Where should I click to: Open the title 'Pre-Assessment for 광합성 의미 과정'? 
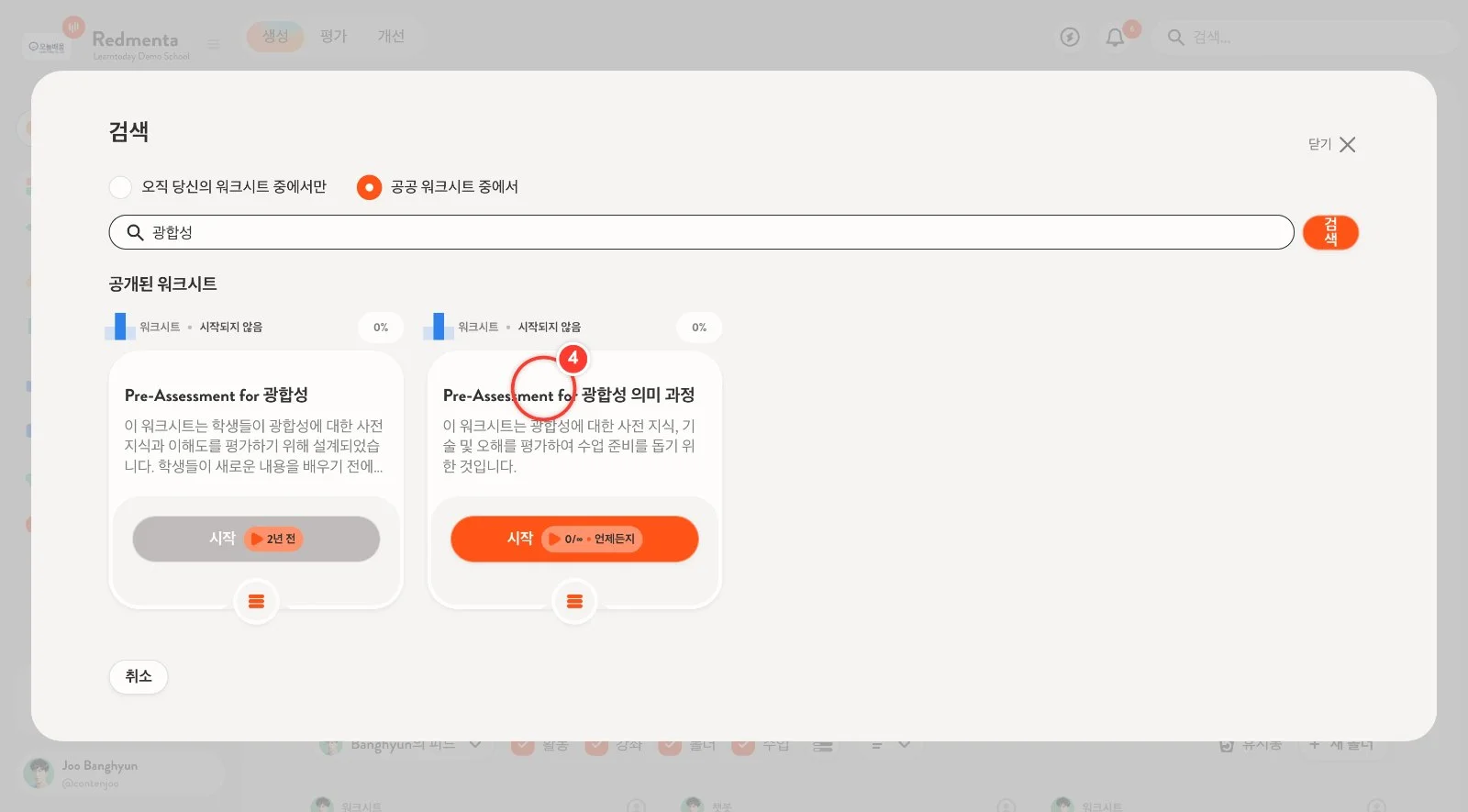569,395
